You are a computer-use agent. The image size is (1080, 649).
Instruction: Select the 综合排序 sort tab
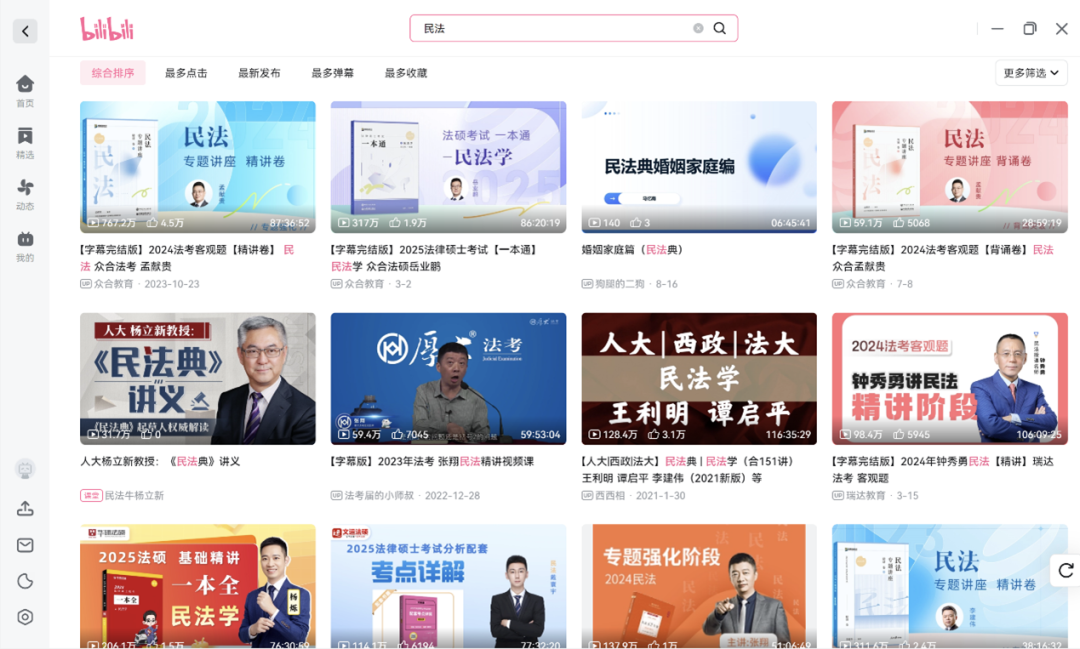point(113,73)
